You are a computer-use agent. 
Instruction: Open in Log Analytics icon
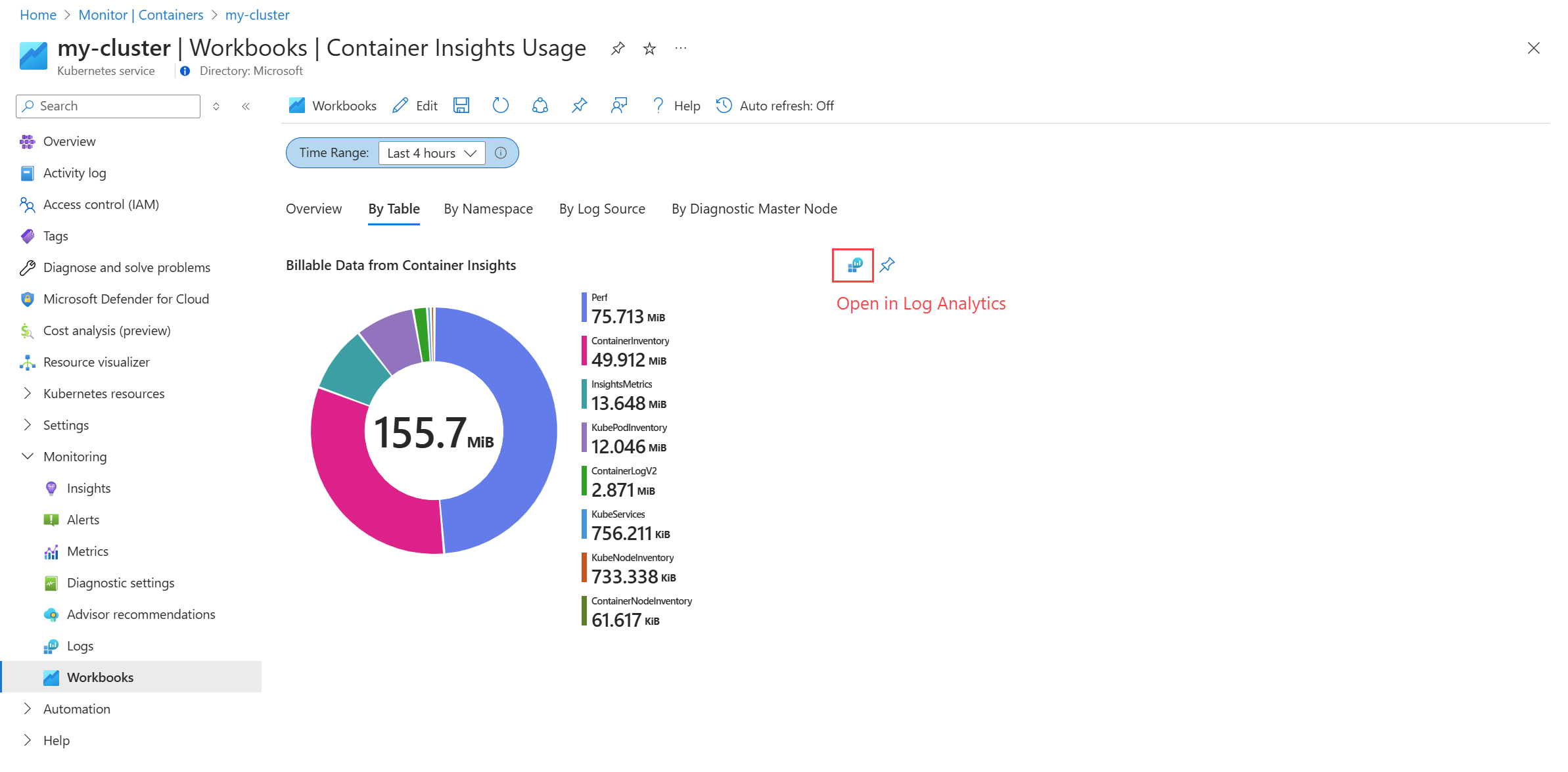click(x=854, y=265)
